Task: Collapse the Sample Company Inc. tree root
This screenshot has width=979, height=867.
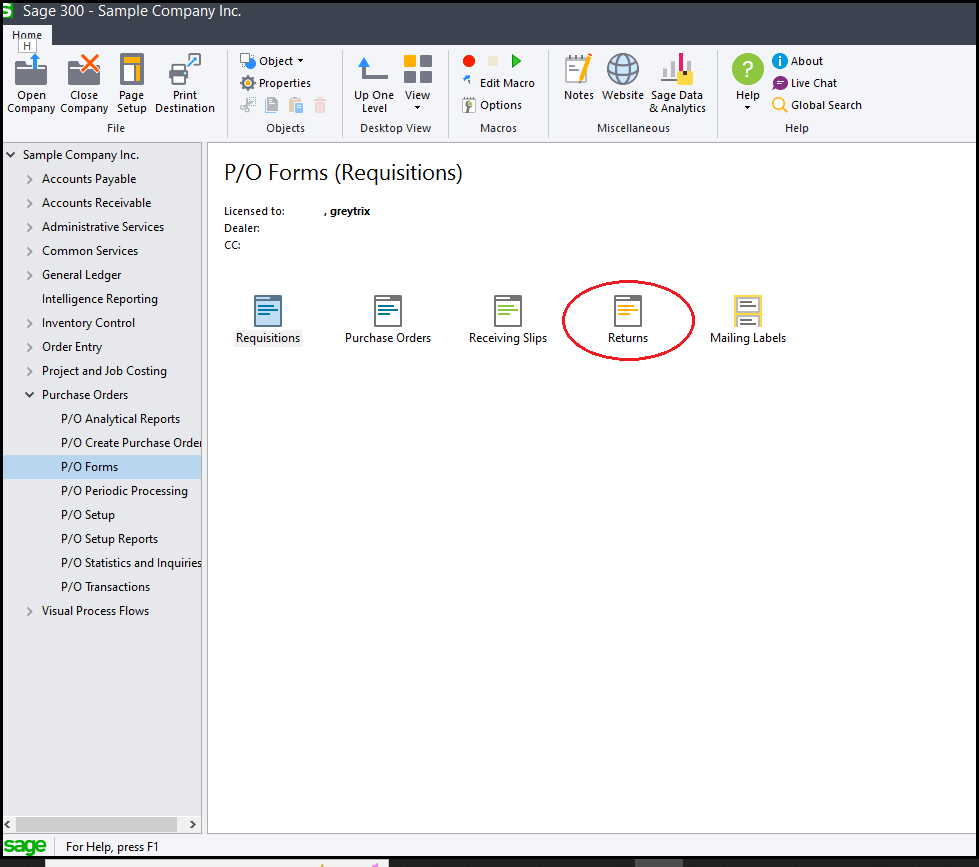Action: coord(11,154)
